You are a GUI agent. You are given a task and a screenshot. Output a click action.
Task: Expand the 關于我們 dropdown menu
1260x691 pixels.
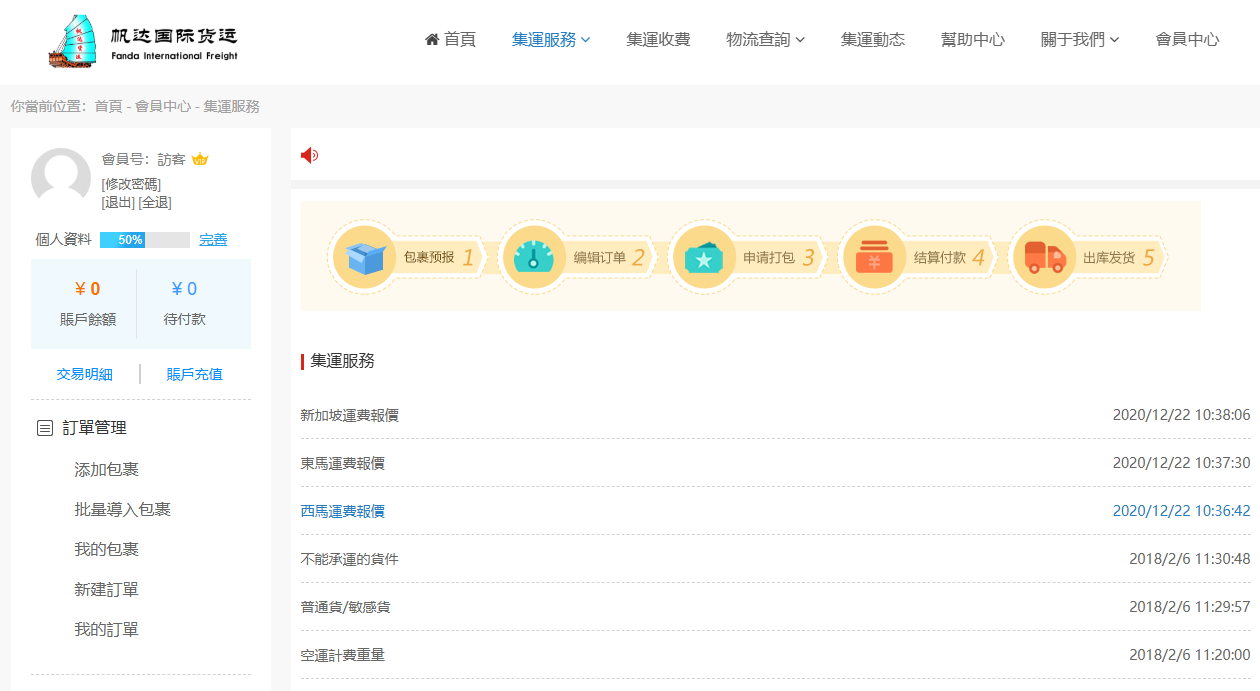(1079, 40)
